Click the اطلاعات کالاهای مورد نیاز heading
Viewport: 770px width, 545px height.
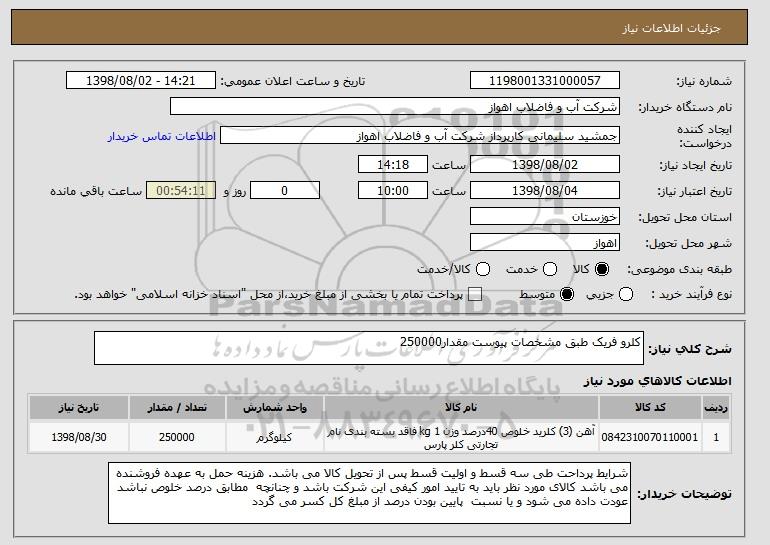658,381
